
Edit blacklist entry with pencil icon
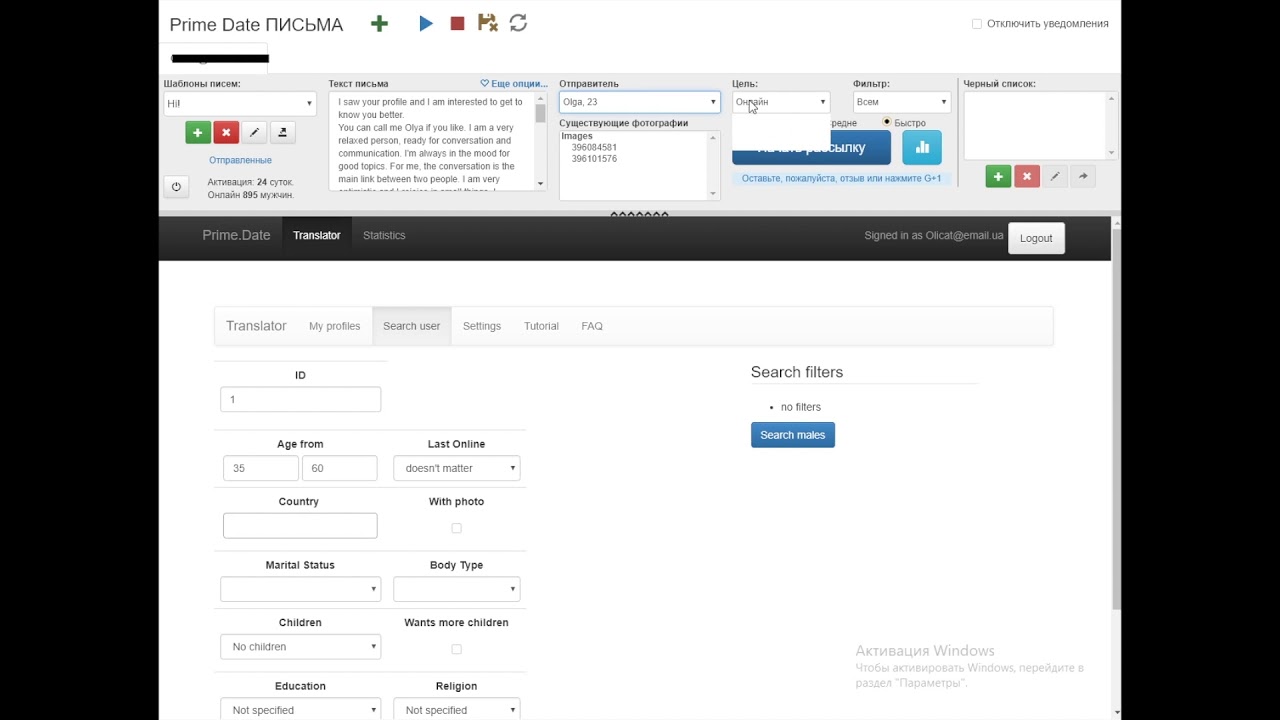point(1054,176)
